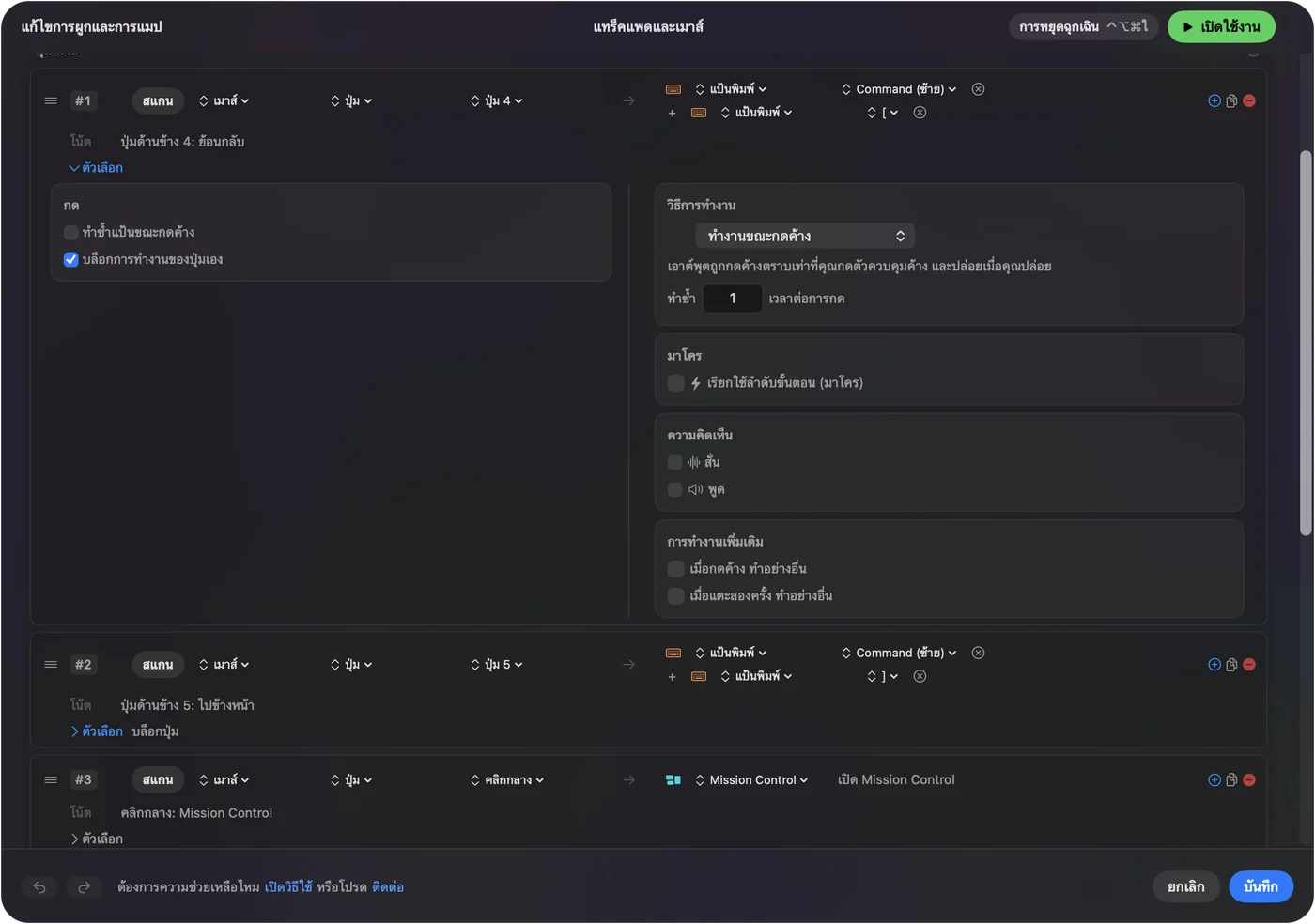Click the blue add icon on row #2
The width and height of the screenshot is (1315, 924).
[1214, 664]
